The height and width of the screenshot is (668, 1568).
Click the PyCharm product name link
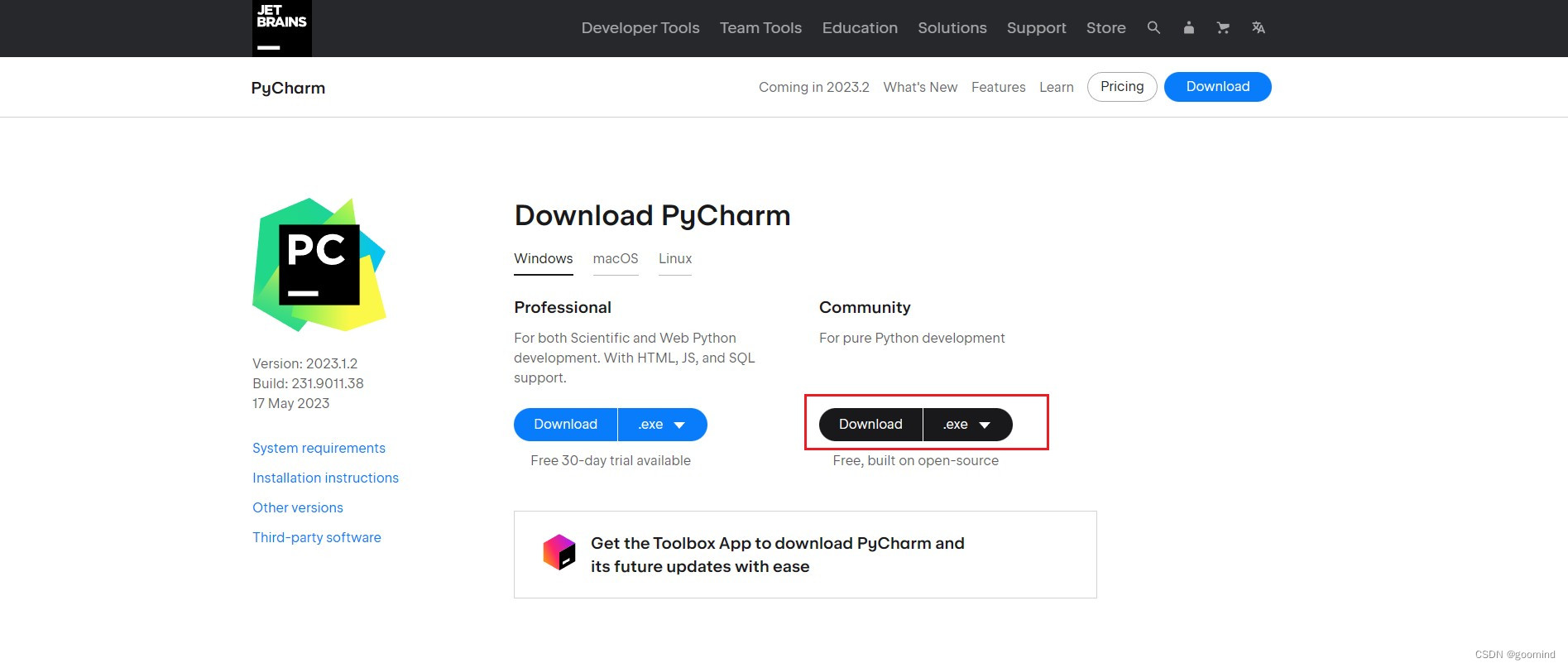point(288,88)
